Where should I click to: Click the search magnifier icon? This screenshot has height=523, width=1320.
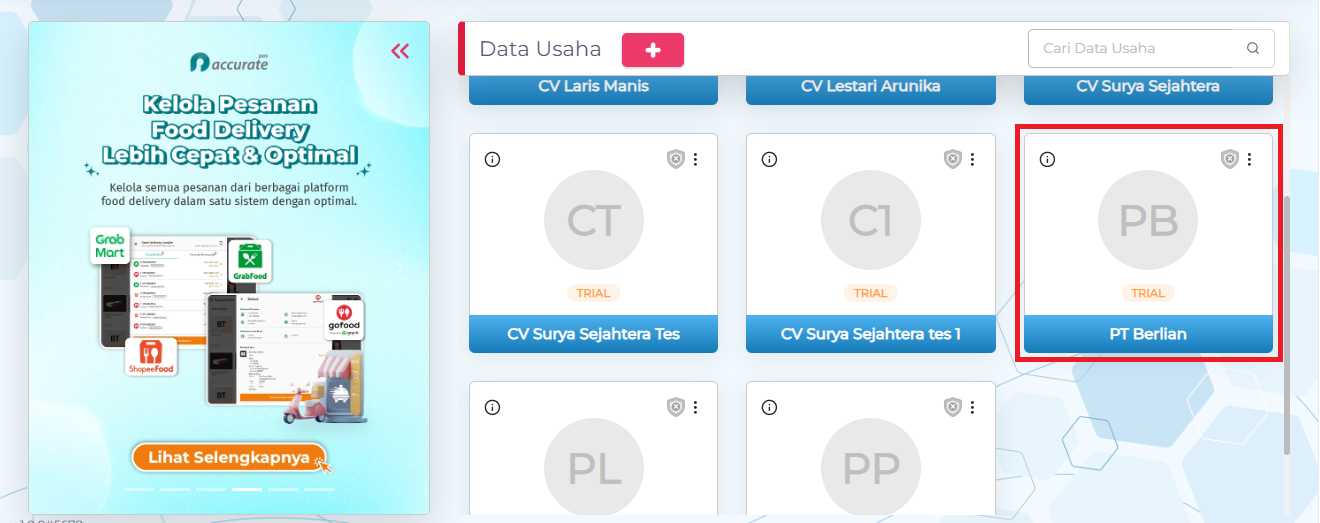click(x=1253, y=48)
